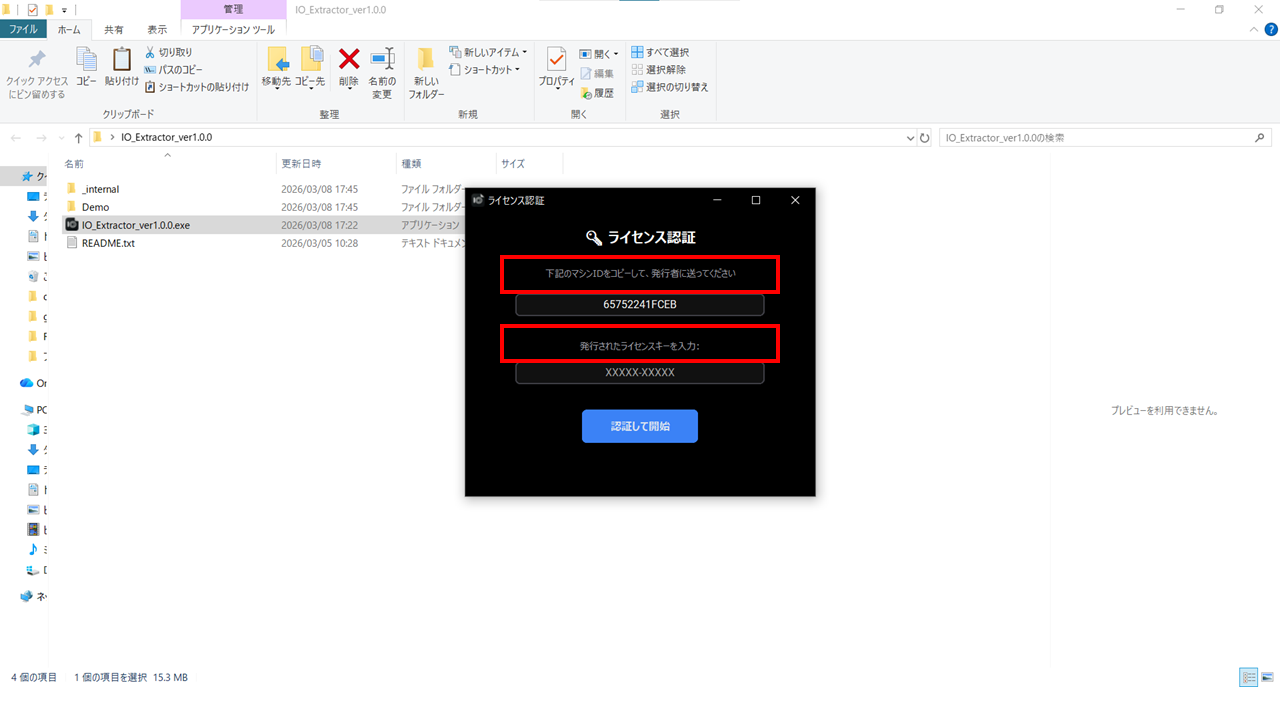Expand the New Item (新しいアイテム) dropdown
The height and width of the screenshot is (720, 1280).
click(x=489, y=52)
